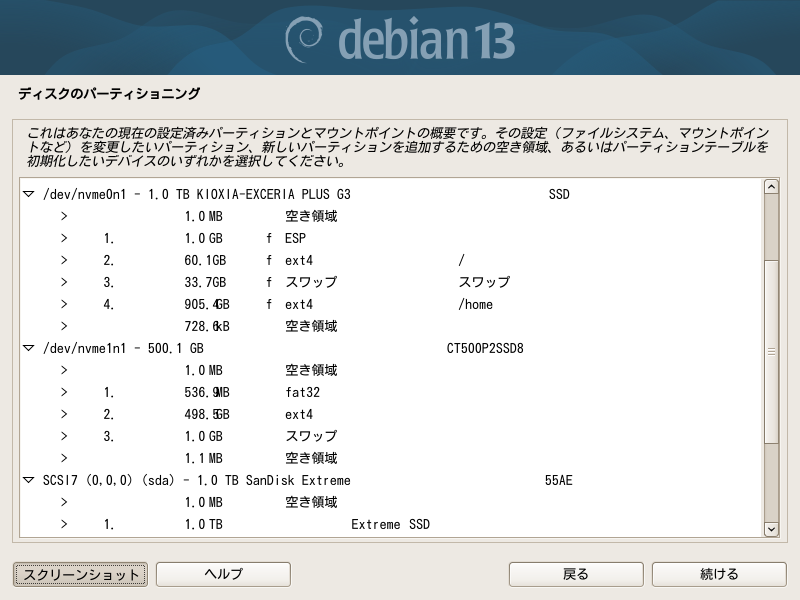Click the スクリーンショット button

(81, 574)
